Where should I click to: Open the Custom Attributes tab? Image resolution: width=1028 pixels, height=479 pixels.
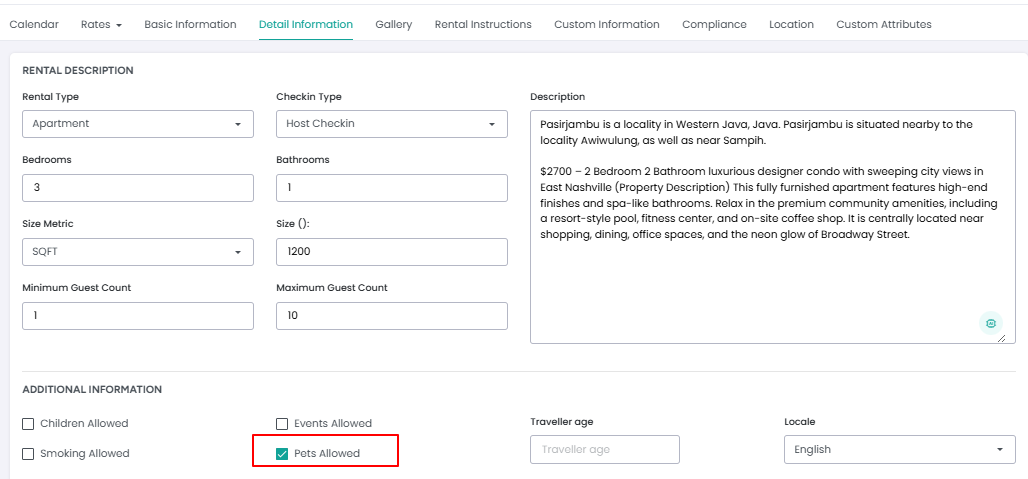point(884,24)
